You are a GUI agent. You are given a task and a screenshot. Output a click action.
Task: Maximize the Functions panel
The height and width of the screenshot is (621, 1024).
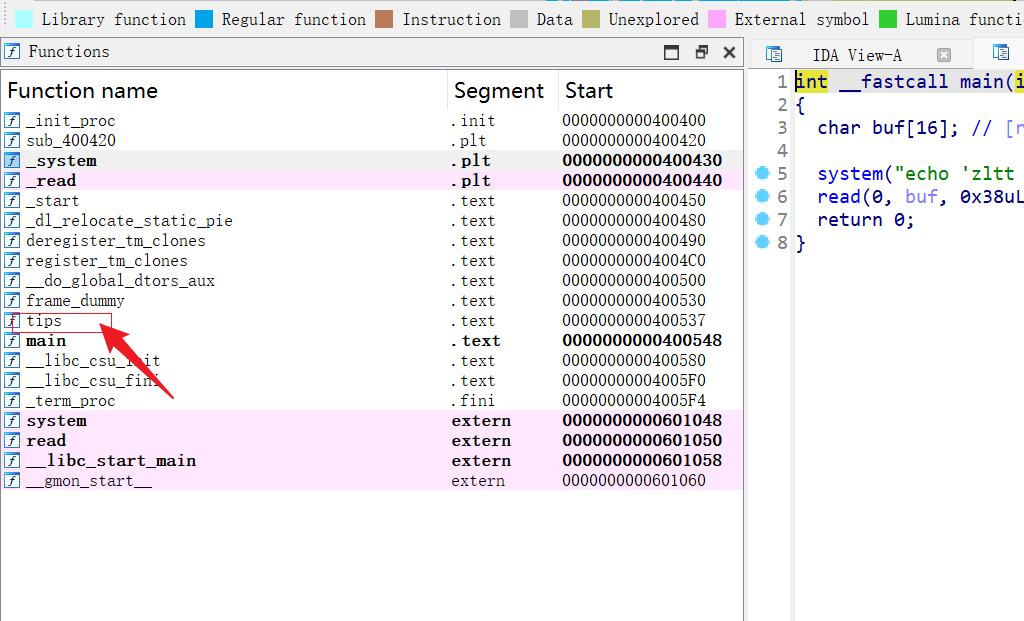tap(672, 53)
